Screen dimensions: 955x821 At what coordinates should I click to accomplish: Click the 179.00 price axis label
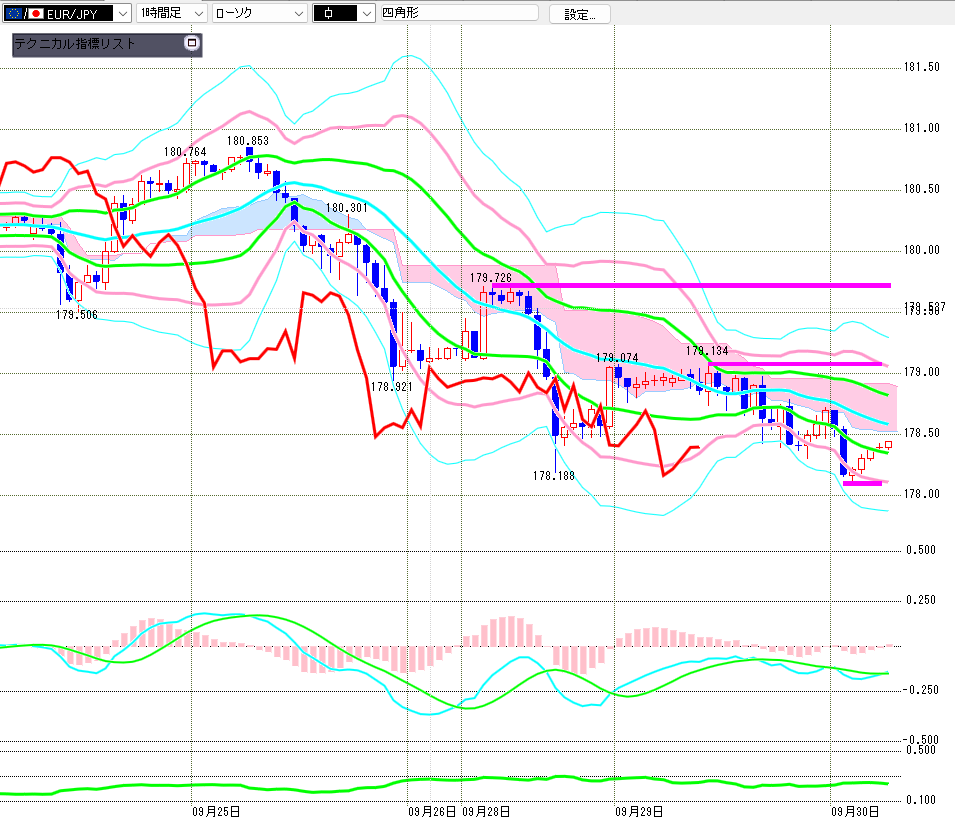click(x=922, y=372)
